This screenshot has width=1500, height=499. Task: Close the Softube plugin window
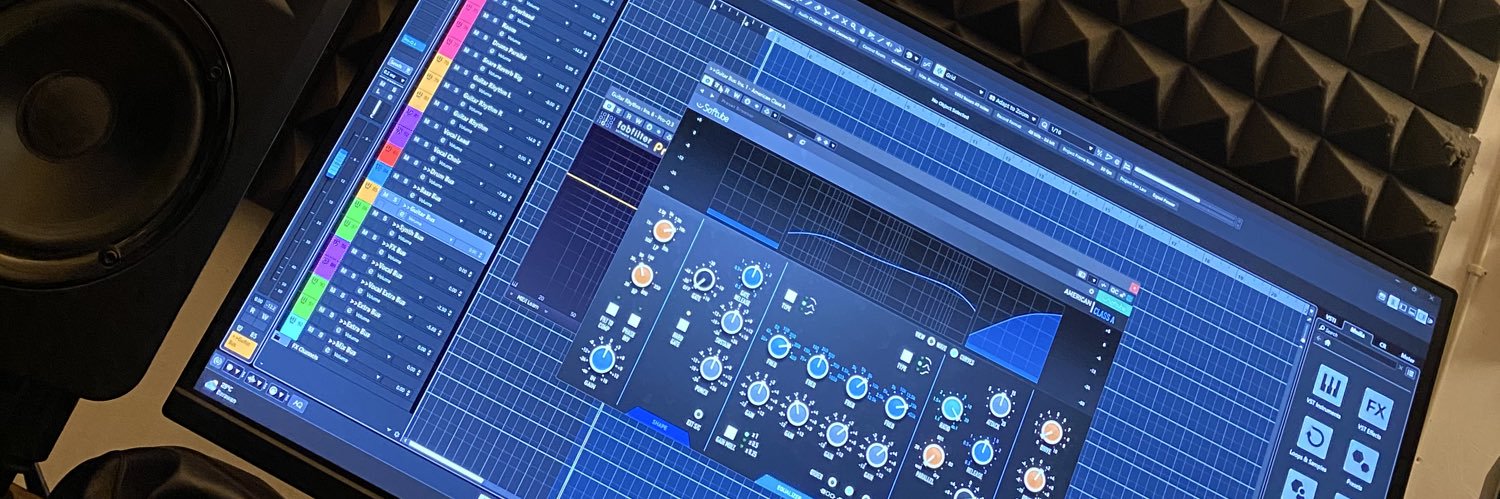[x=1135, y=289]
